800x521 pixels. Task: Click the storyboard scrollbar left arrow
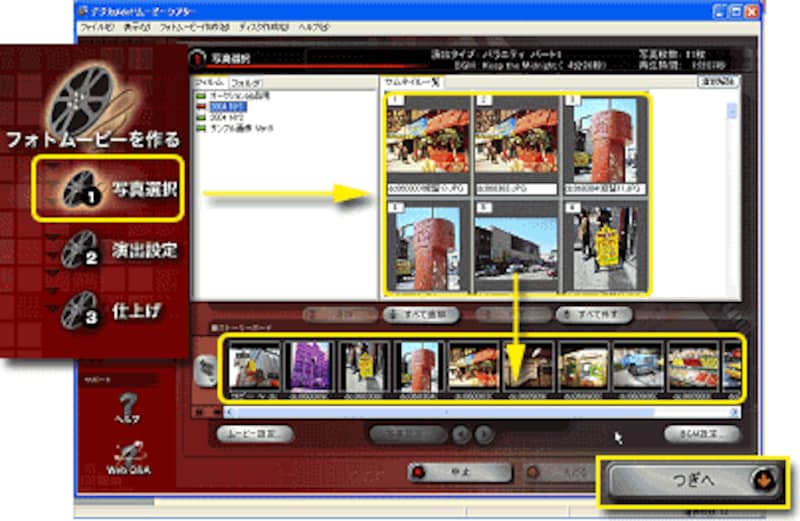click(x=230, y=412)
